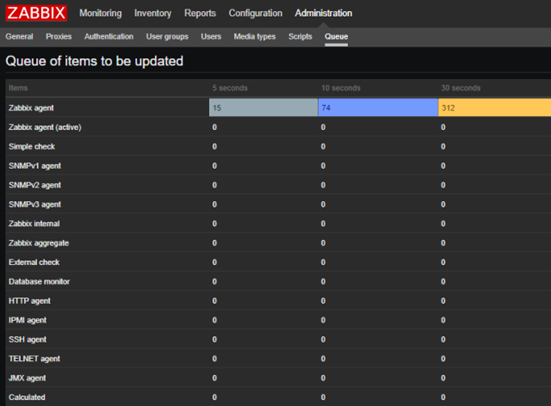Image resolution: width=551 pixels, height=406 pixels.
Task: Click the 5 seconds value for TELNET agent
Action: coord(214,359)
